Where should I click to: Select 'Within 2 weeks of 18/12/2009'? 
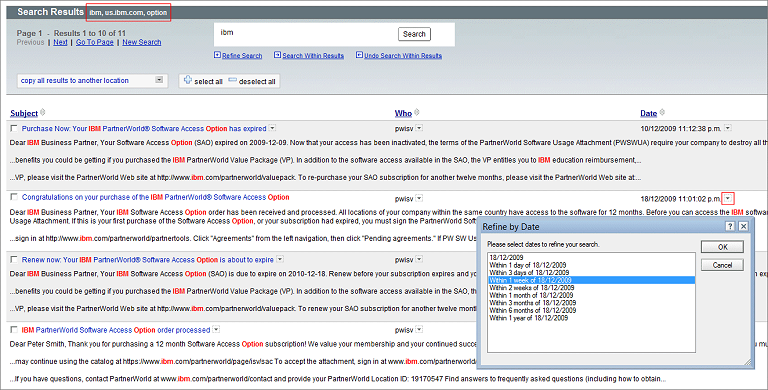pyautogui.click(x=591, y=288)
